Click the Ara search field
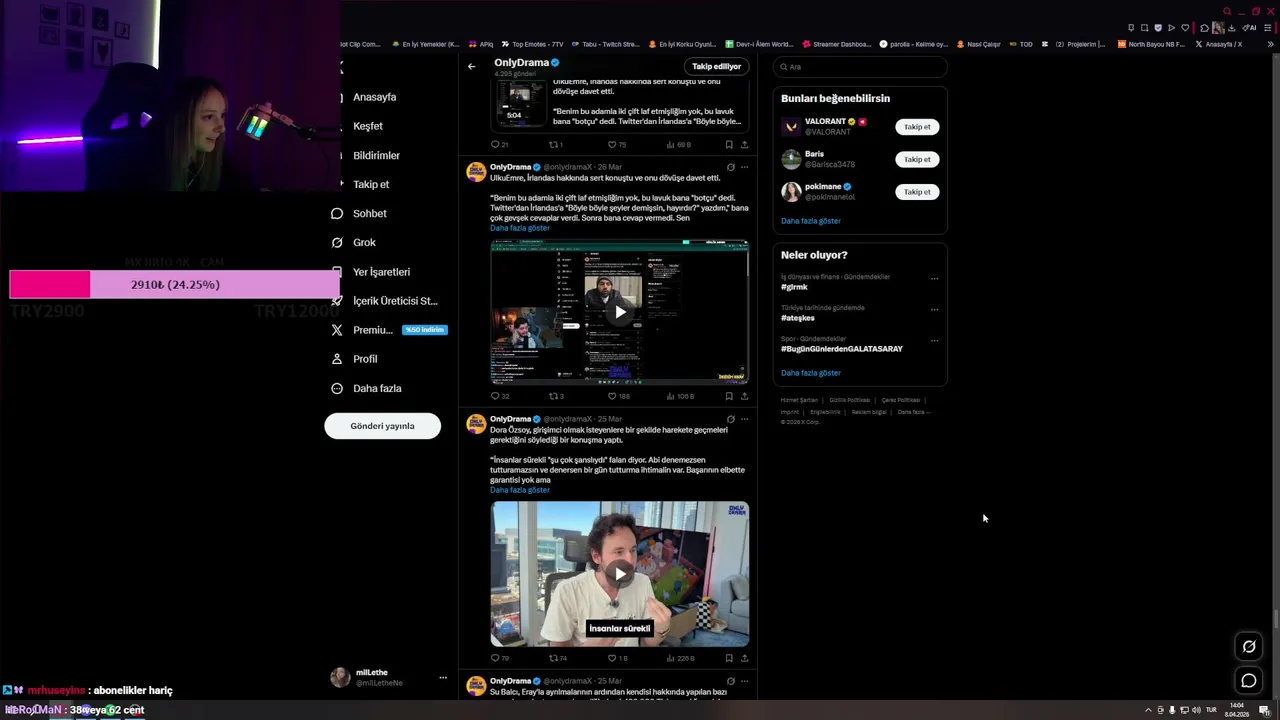The height and width of the screenshot is (720, 1280). click(860, 67)
